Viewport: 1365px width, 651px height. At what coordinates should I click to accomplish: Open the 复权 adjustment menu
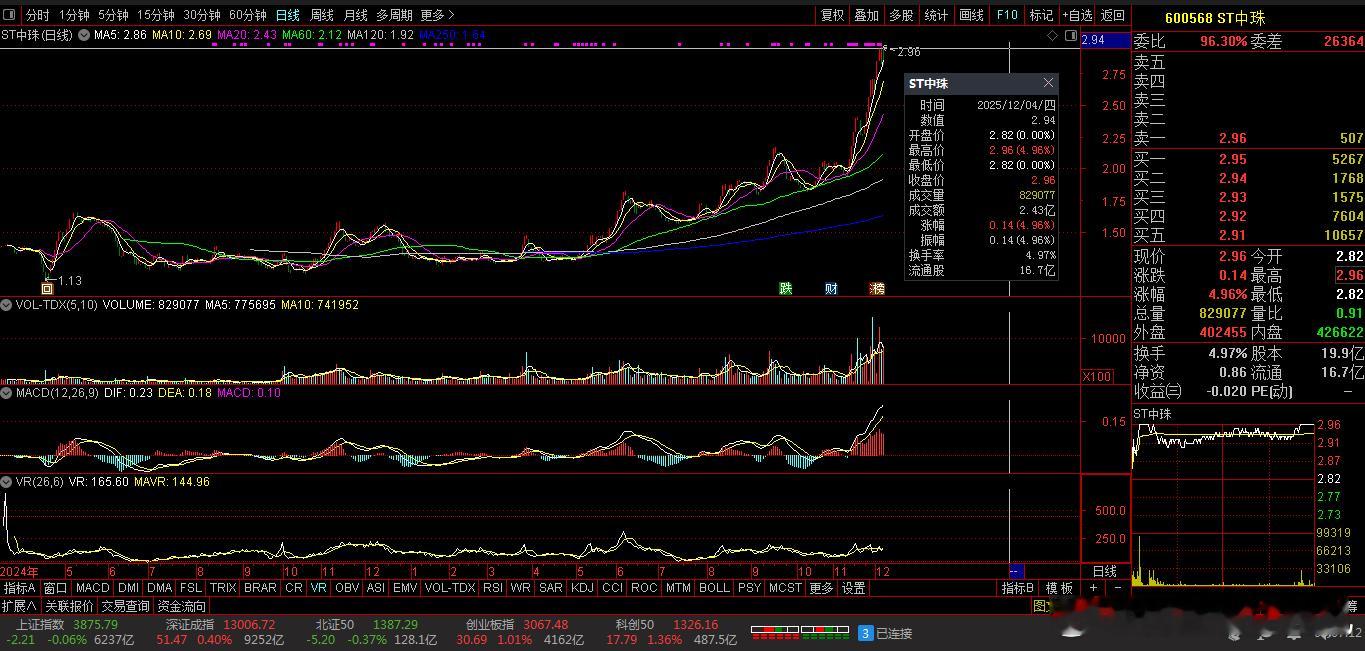(832, 15)
